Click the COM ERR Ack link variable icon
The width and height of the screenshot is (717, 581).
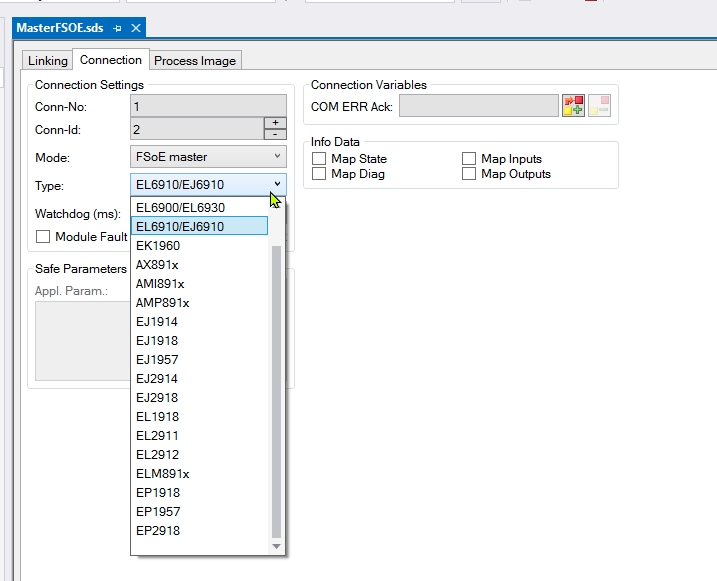573,106
